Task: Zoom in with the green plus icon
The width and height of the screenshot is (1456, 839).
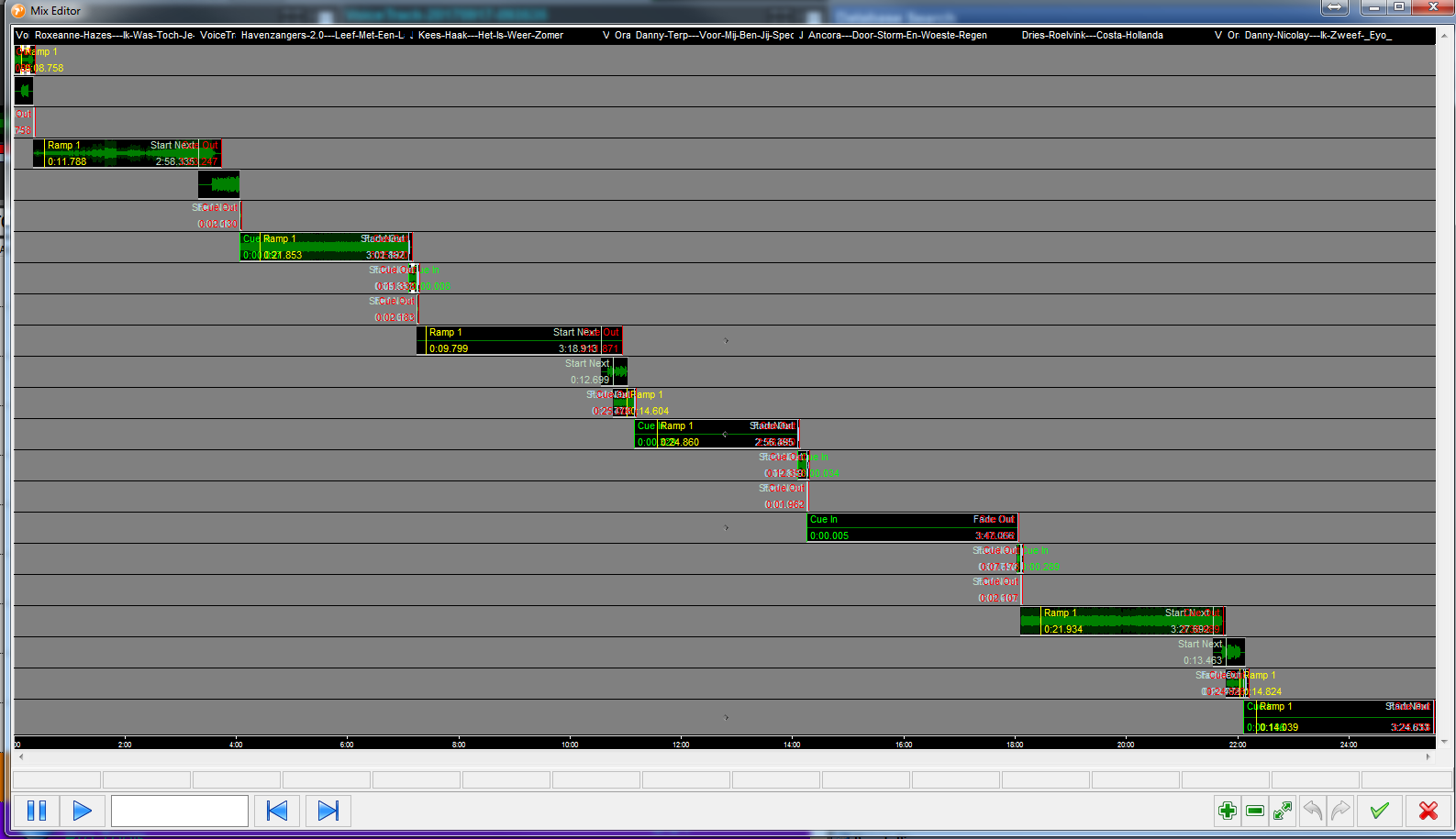Action: [1227, 811]
